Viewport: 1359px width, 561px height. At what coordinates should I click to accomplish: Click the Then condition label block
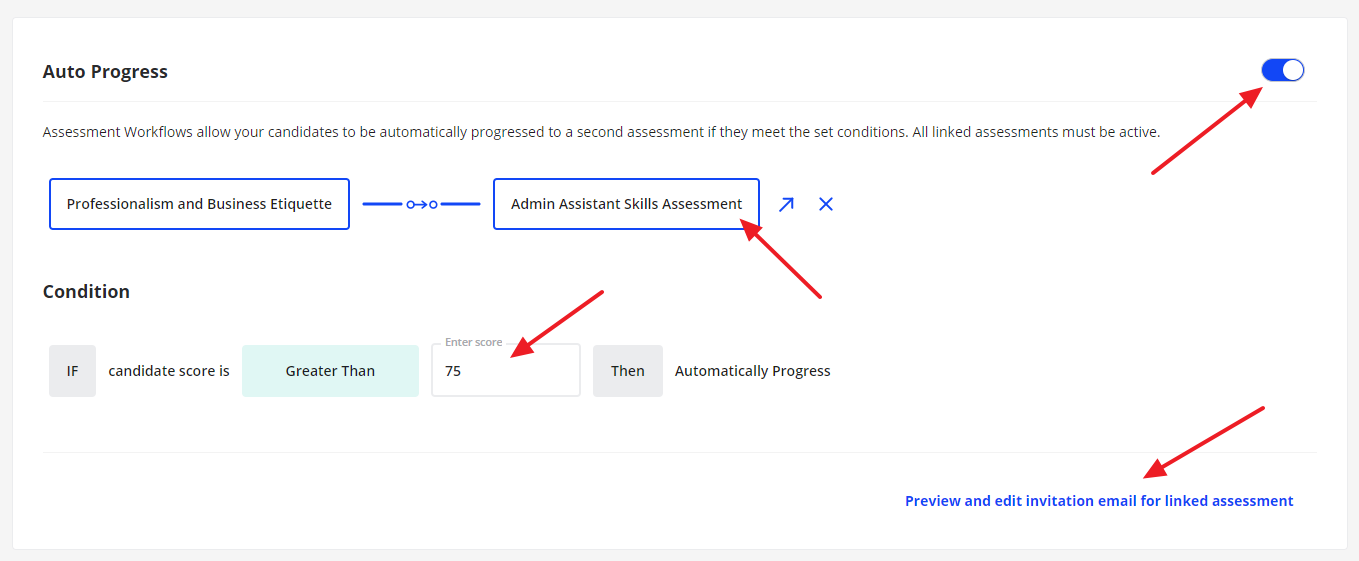[627, 371]
